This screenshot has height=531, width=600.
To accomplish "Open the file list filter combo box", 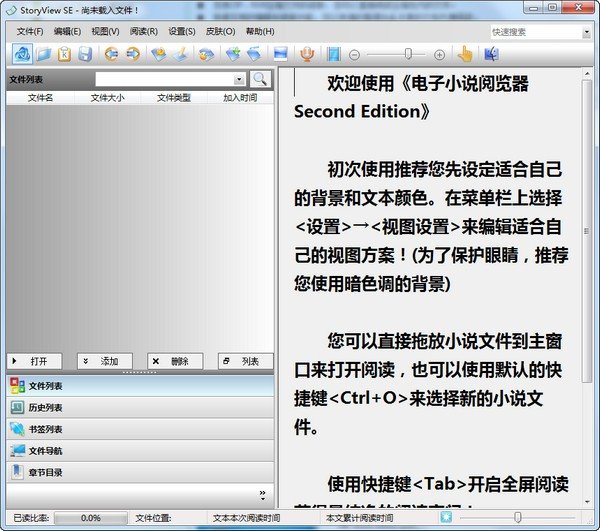I will point(170,79).
